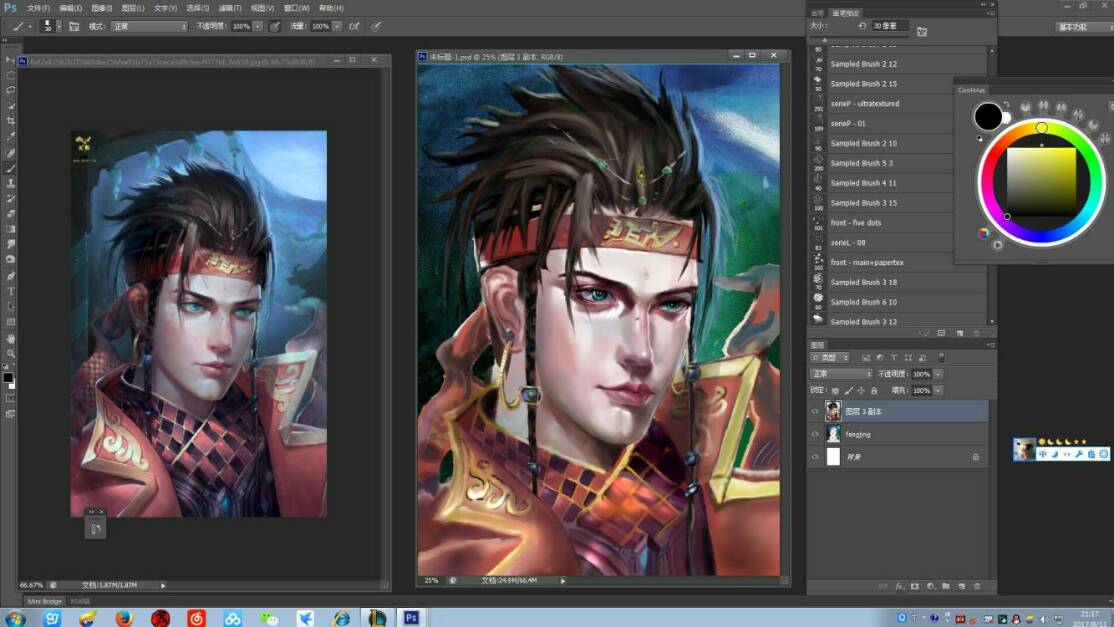The width and height of the screenshot is (1114, 627).
Task: Open the 滤镜(T) menu
Action: [230, 8]
